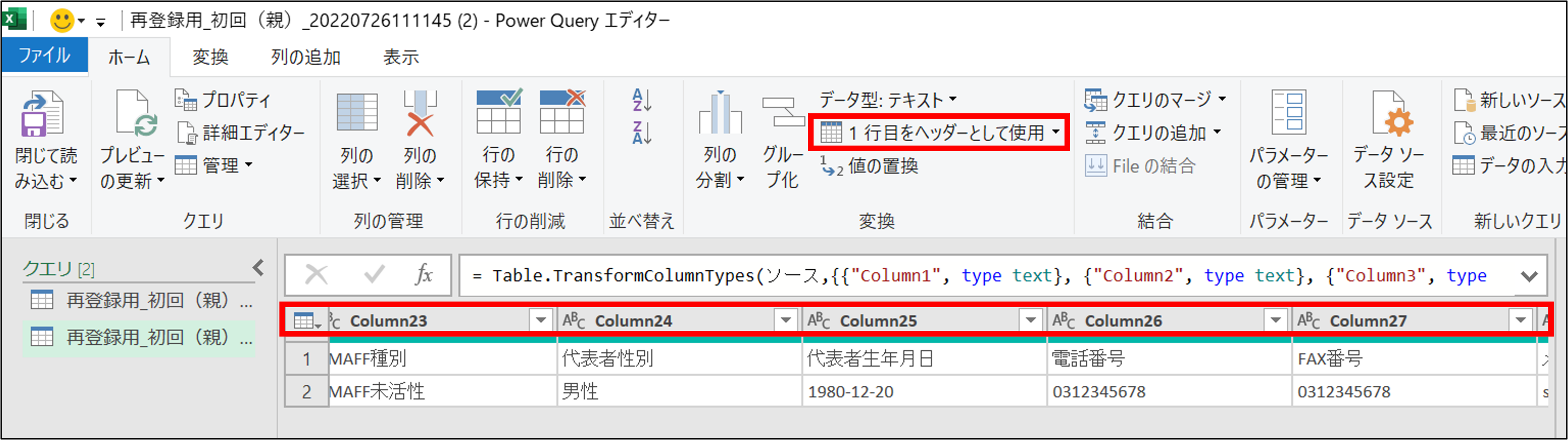The image size is (1568, 440).
Task: Switch to the 変換 ribbon tab
Action: tap(210, 57)
